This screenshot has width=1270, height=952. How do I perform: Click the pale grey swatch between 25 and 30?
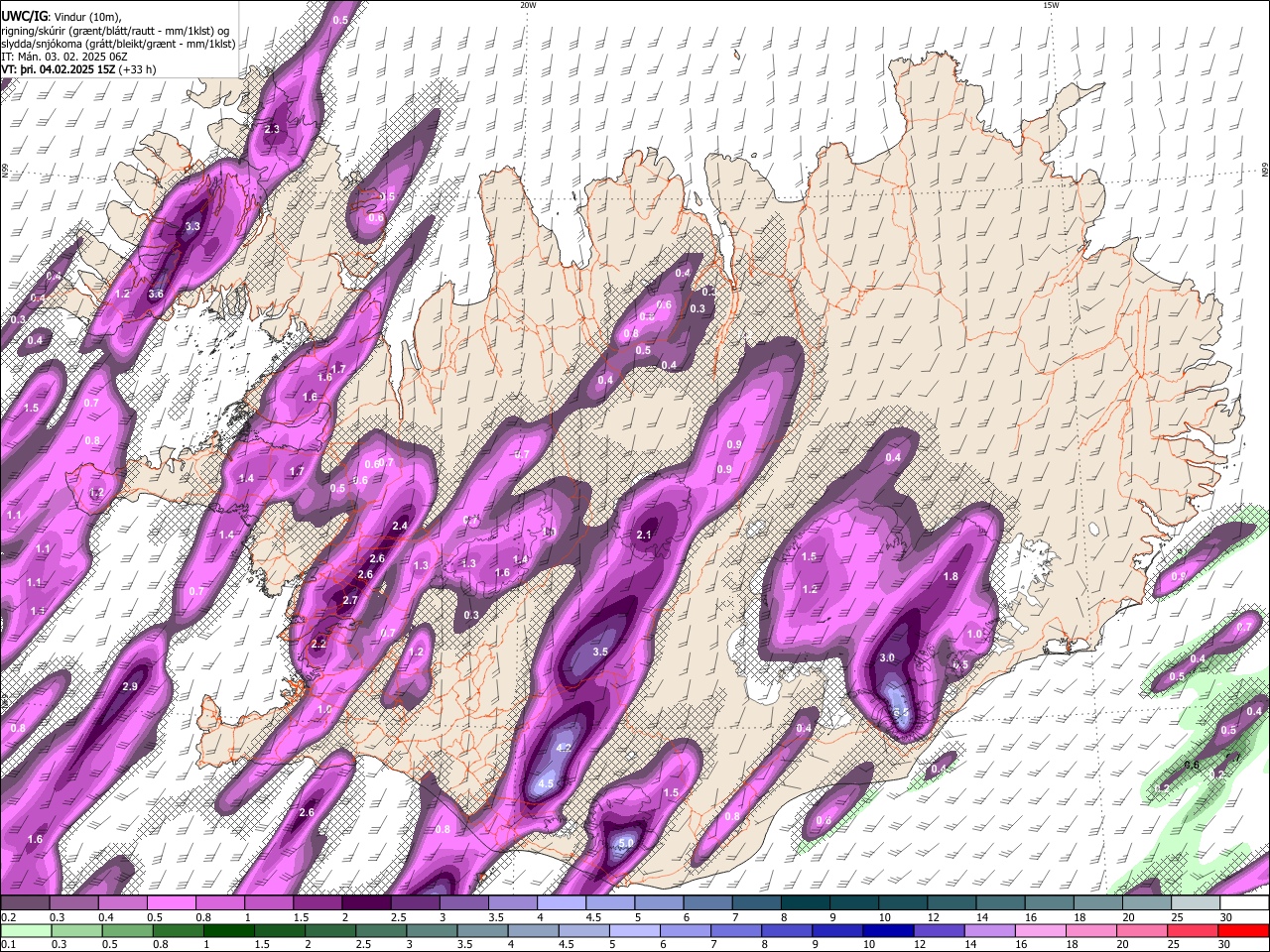tap(1196, 903)
